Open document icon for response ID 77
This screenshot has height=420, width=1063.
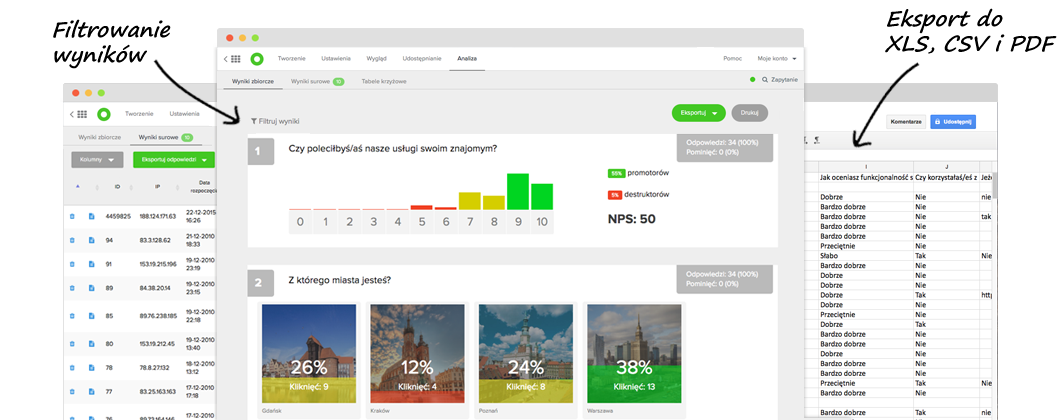91,391
